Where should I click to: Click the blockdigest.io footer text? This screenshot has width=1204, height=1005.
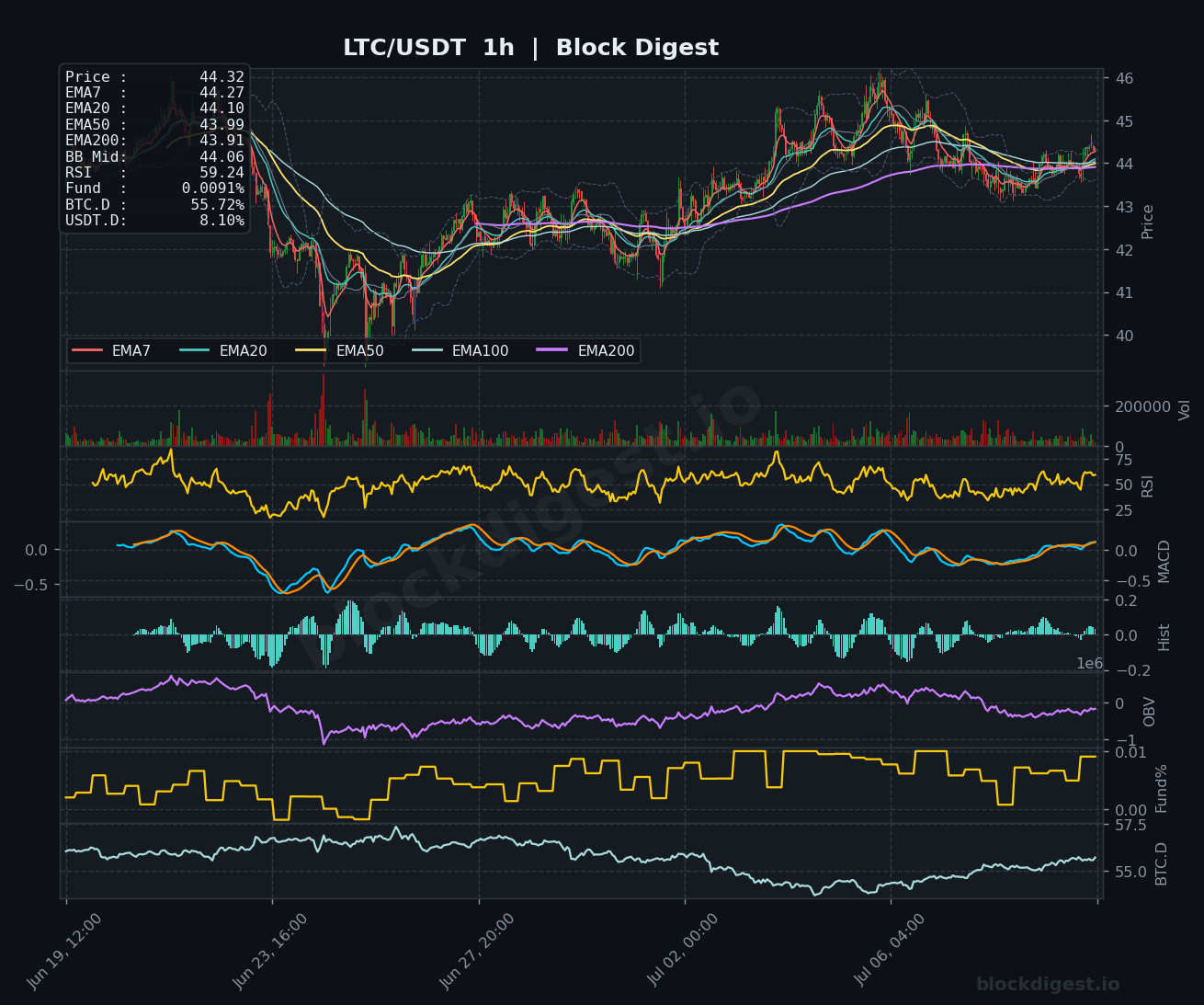click(x=1048, y=985)
